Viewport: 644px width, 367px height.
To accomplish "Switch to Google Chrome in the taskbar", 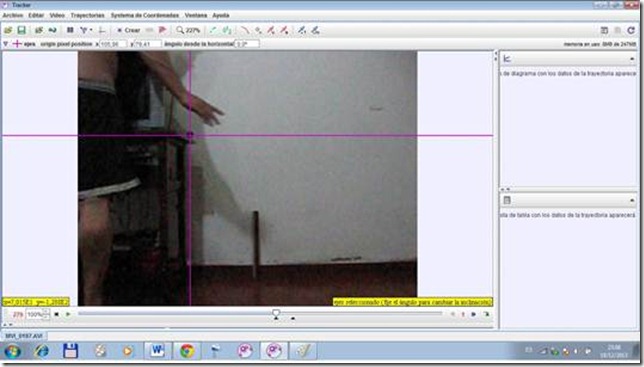I will pyautogui.click(x=187, y=351).
